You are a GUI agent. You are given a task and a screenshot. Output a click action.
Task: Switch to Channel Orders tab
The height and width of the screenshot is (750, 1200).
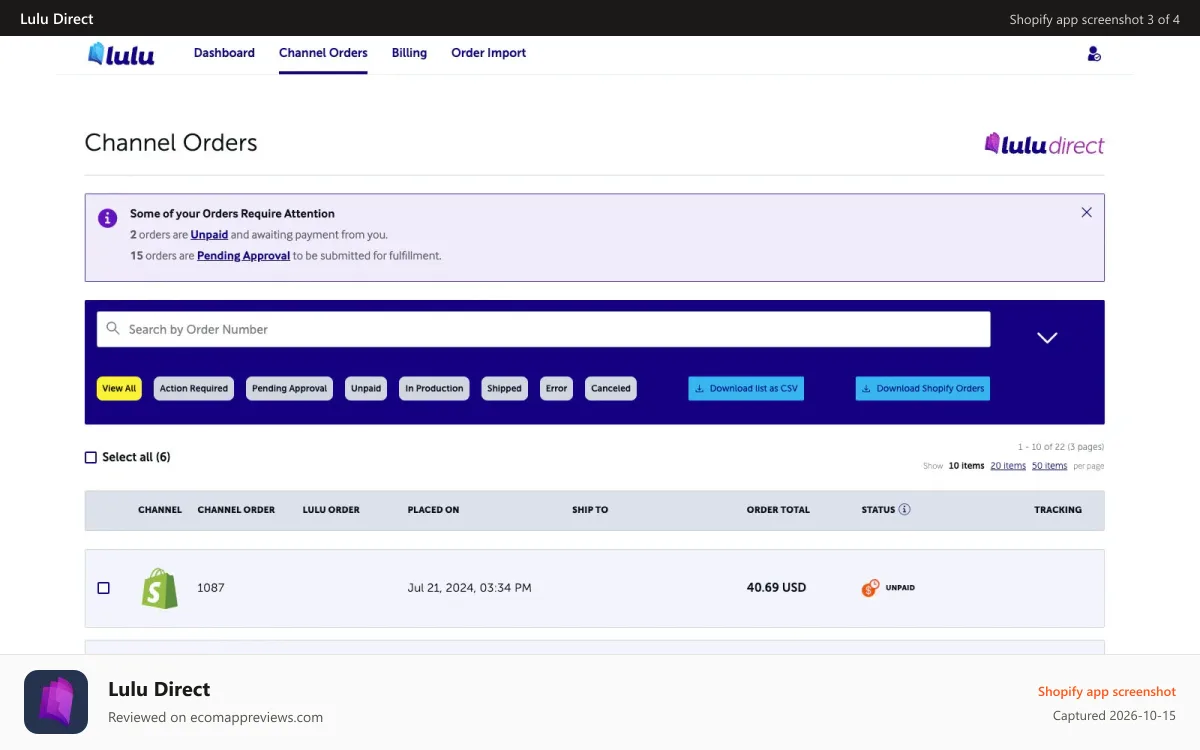tap(323, 53)
